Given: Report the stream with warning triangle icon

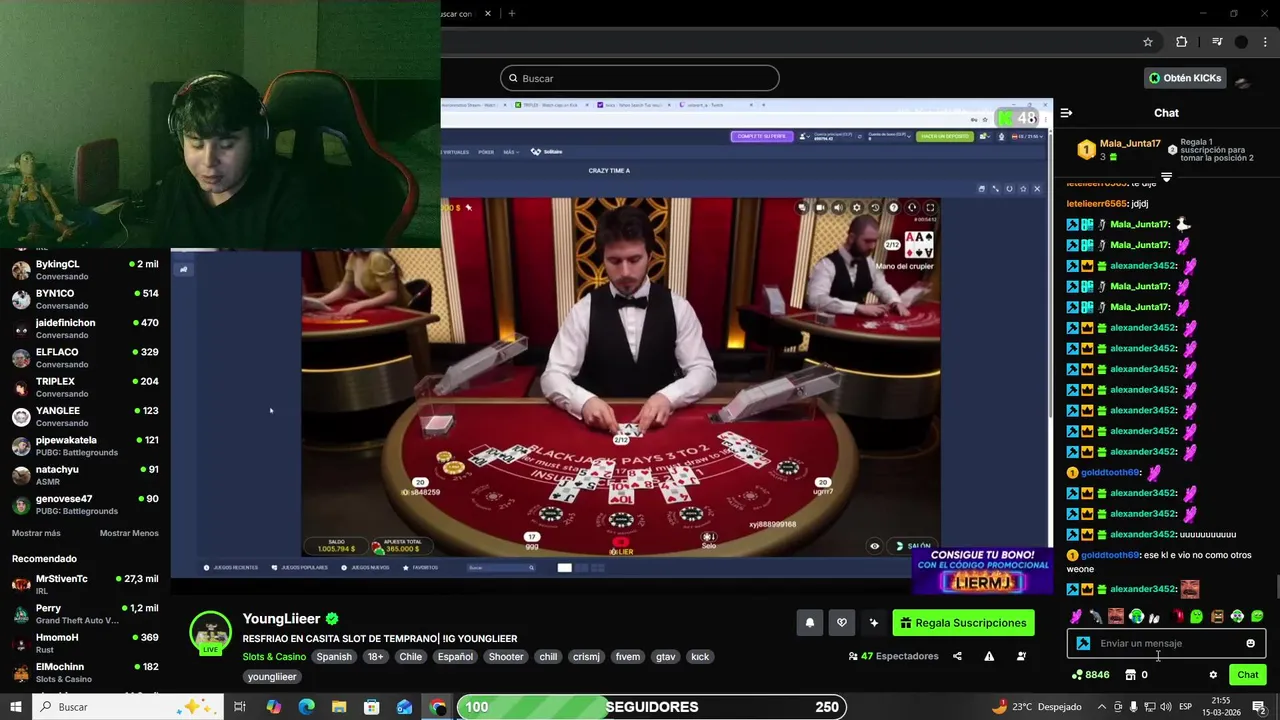Looking at the screenshot, I should (989, 656).
